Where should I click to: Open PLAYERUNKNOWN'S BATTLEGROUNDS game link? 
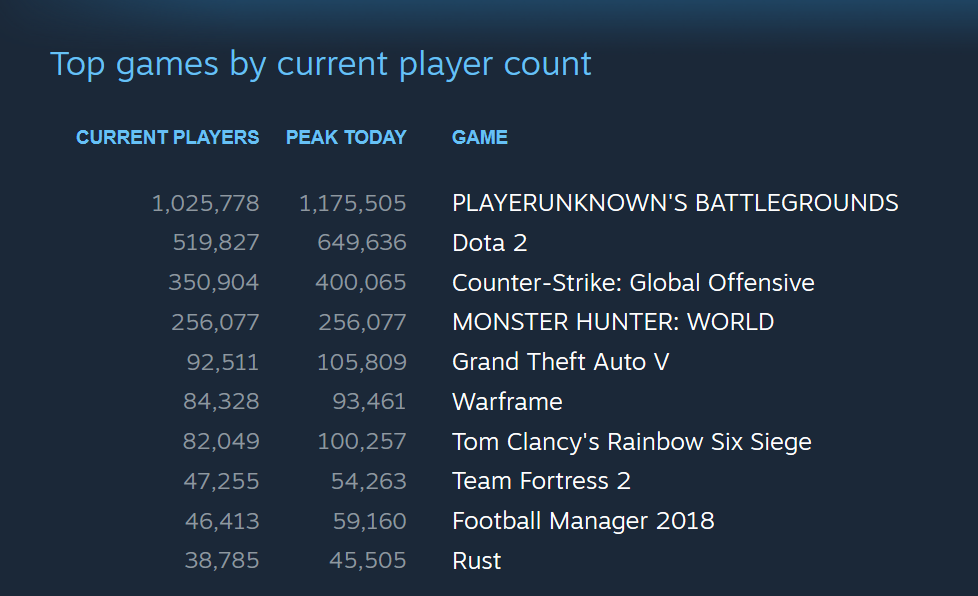675,203
